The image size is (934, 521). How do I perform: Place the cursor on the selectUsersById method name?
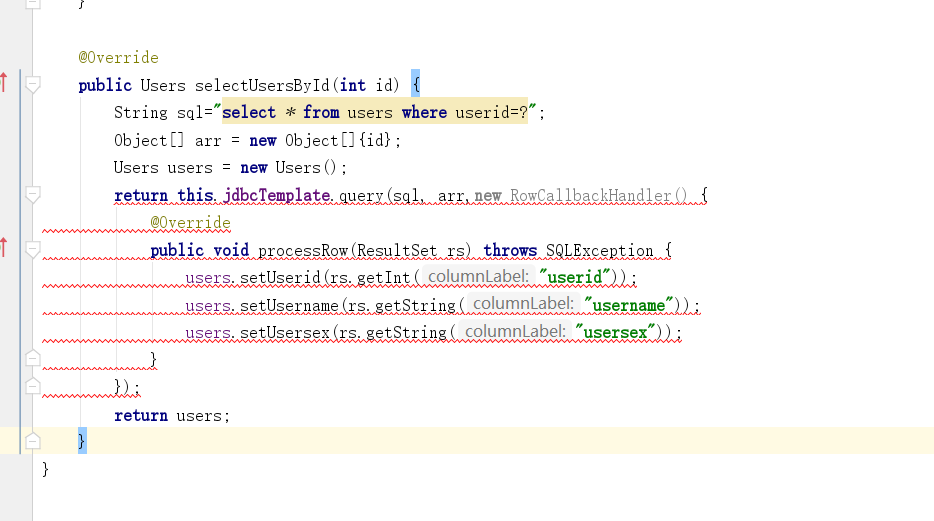(262, 86)
